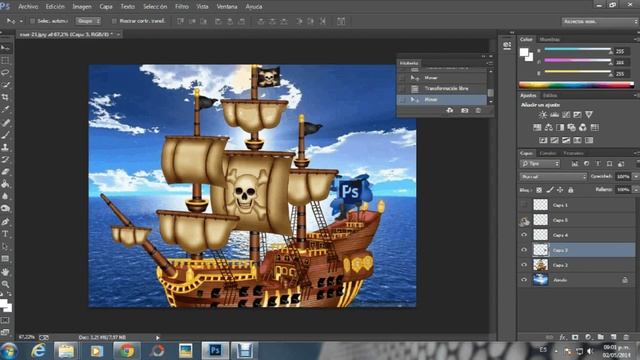Add Brightness/Contrast adjustment sun icon
The height and width of the screenshot is (360, 640).
[542, 115]
